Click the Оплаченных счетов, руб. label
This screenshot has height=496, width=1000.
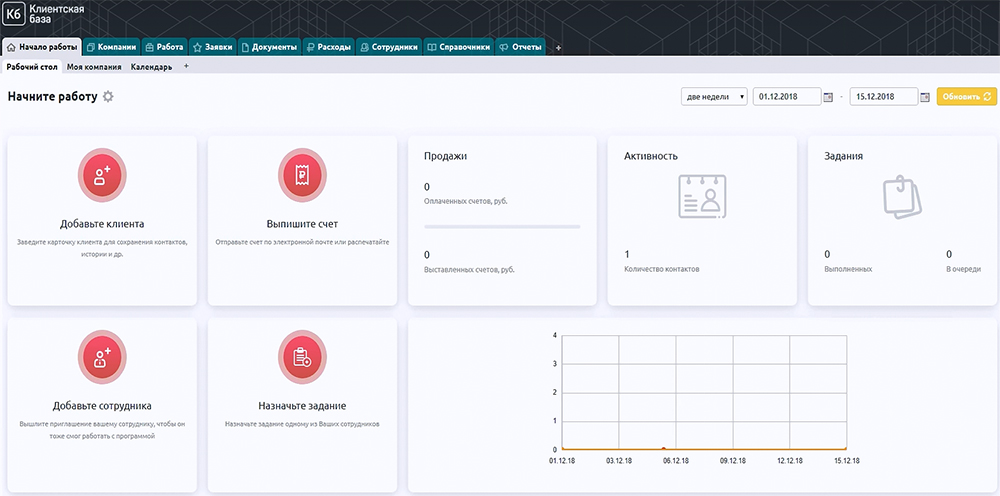tap(466, 201)
